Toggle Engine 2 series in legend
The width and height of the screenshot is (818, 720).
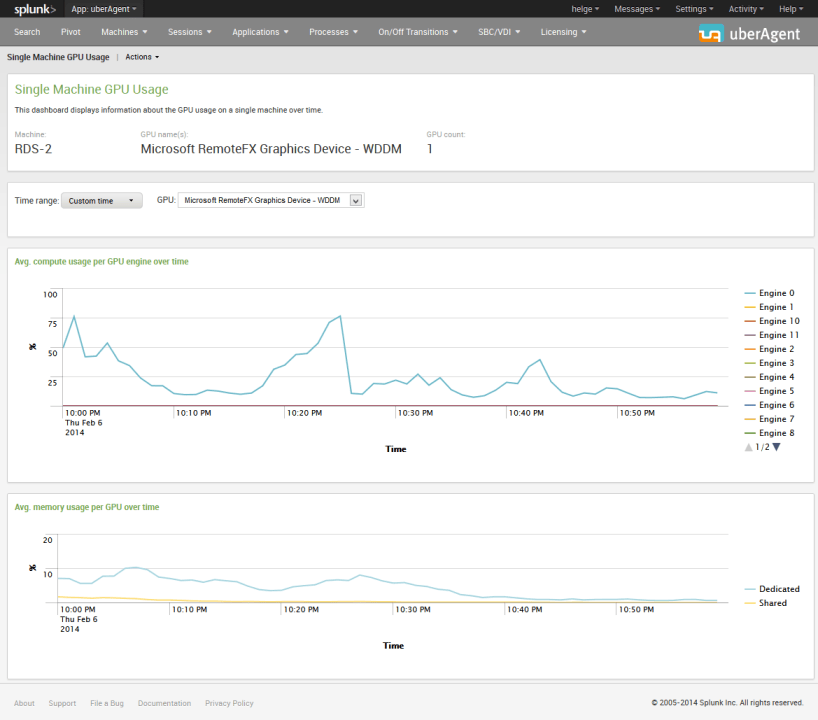[x=769, y=349]
